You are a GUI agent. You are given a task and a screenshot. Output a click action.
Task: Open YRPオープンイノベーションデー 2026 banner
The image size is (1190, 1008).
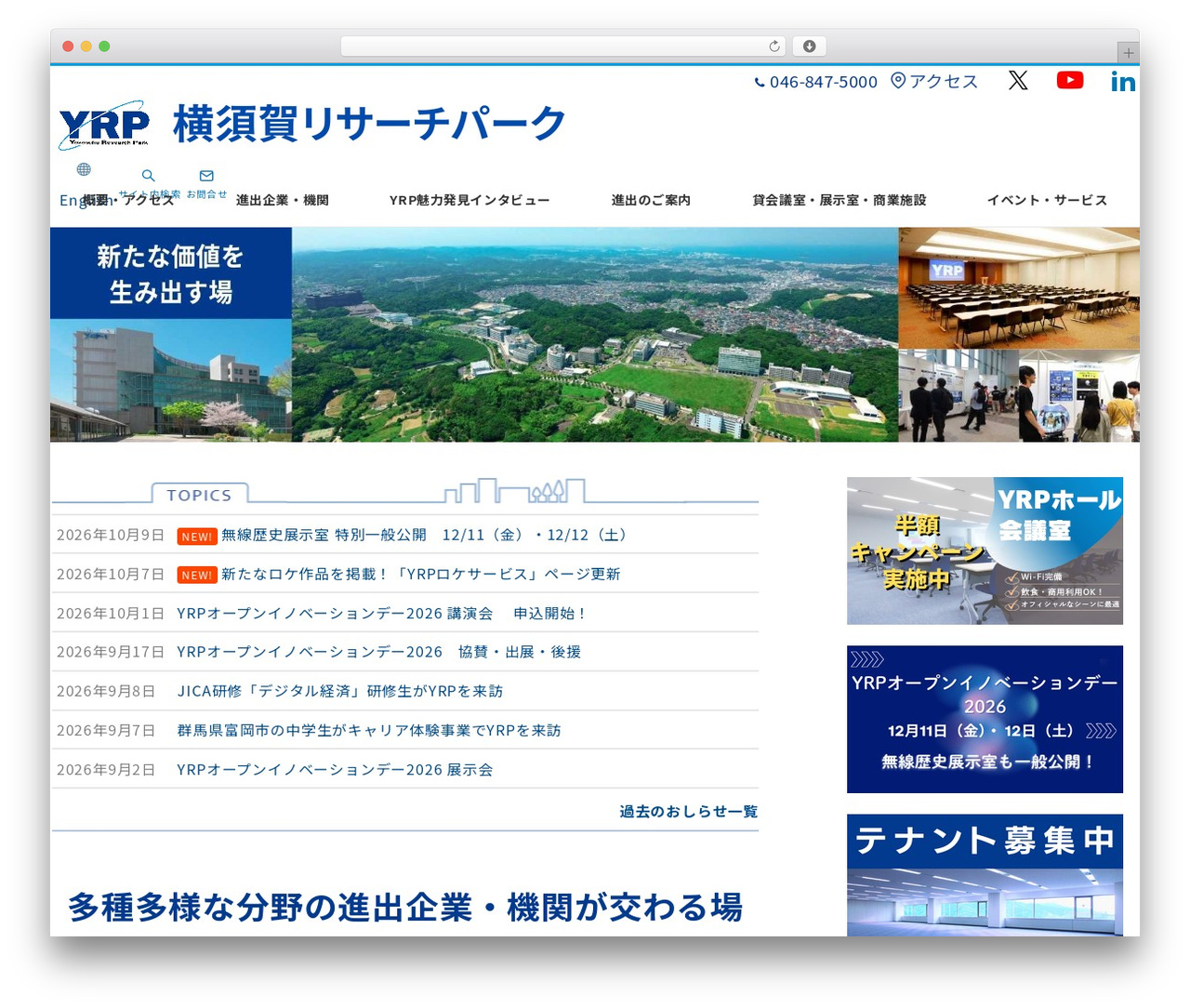(x=985, y=719)
